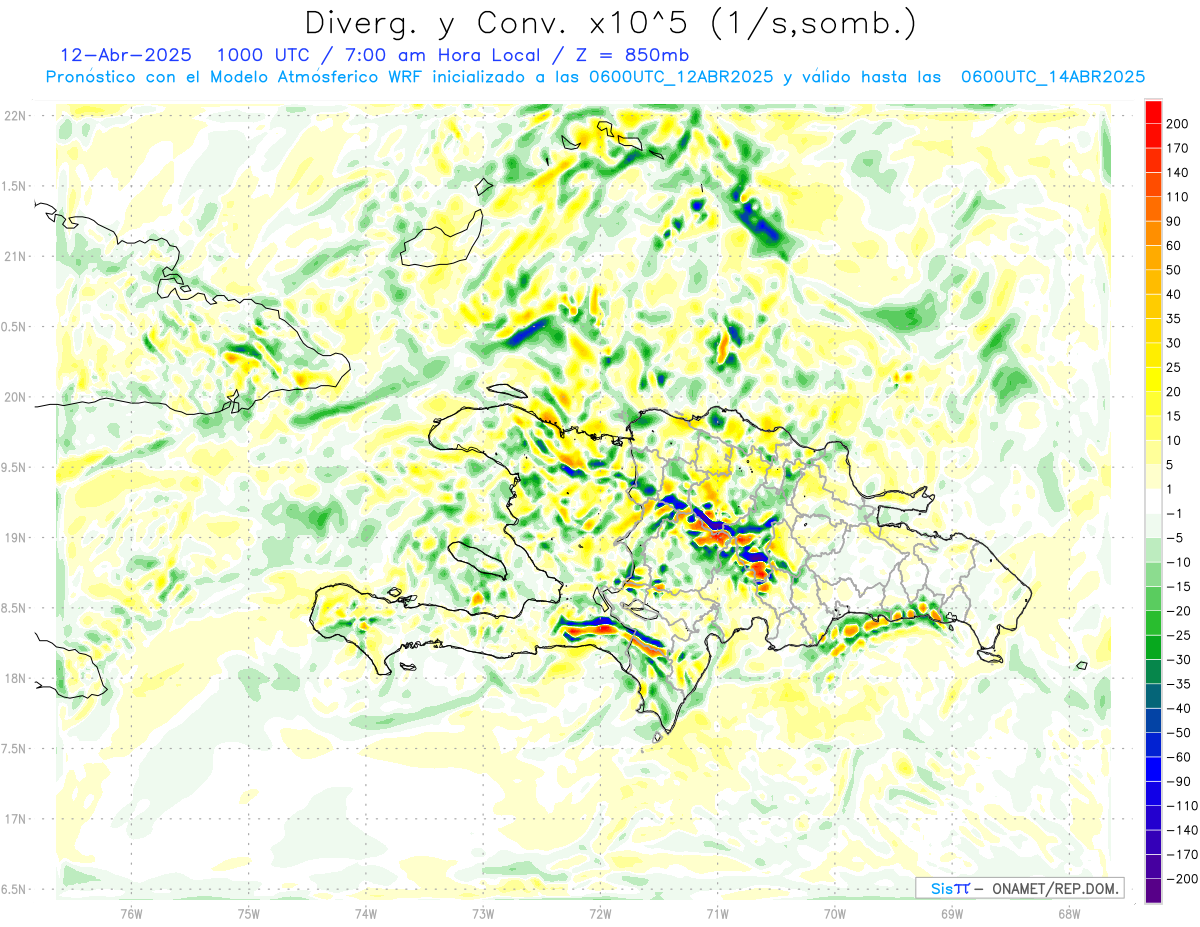Click the longitude label 70W
The height and width of the screenshot is (927, 1200).
[834, 913]
